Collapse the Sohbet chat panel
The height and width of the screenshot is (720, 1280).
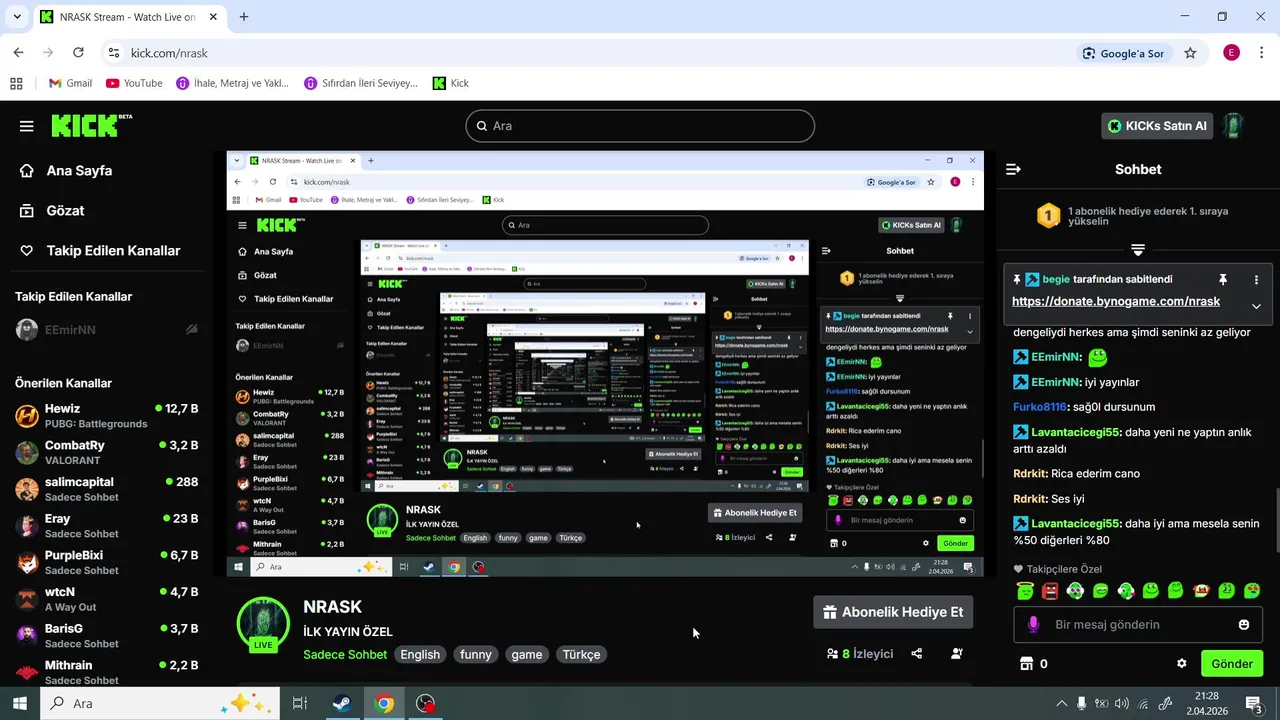1013,169
